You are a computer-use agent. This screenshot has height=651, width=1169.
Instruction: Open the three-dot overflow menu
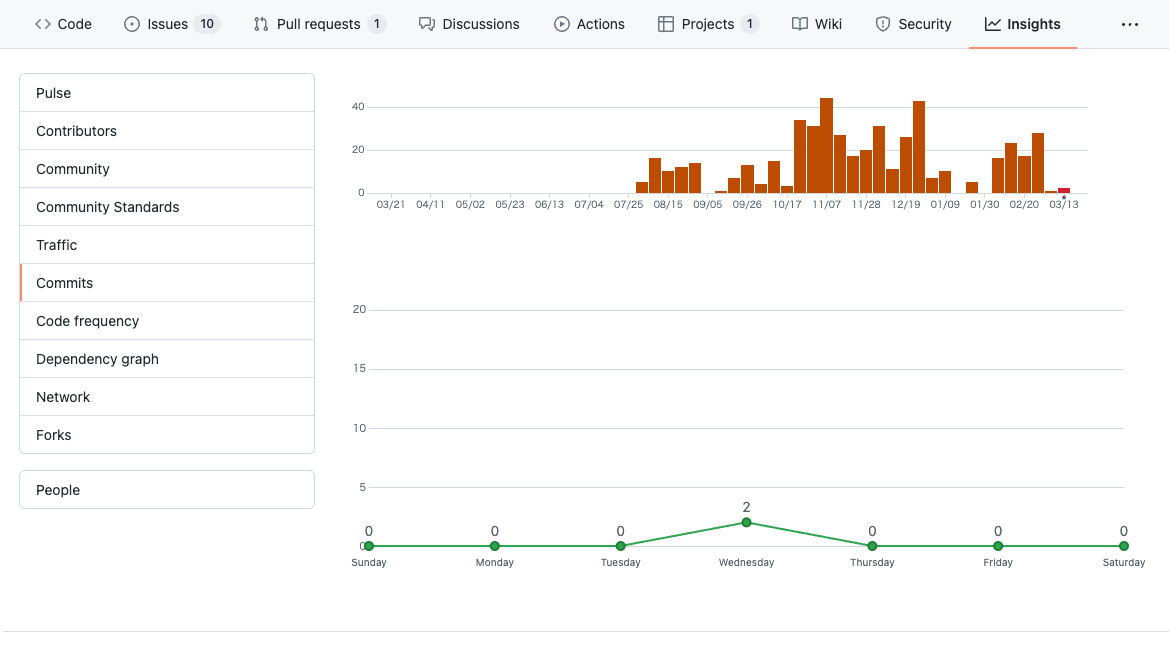click(x=1129, y=25)
